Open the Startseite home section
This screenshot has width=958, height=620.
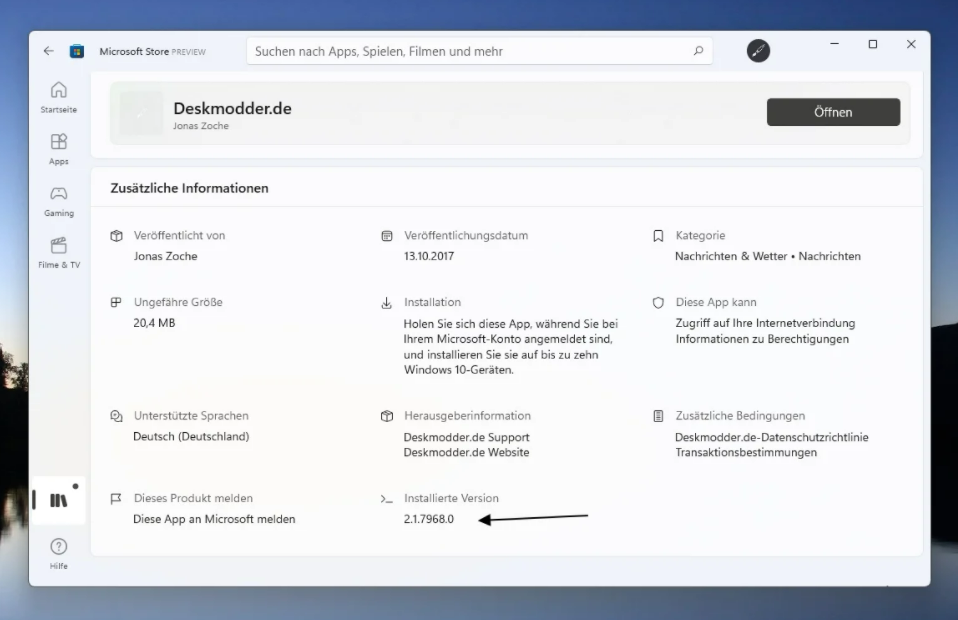point(59,97)
